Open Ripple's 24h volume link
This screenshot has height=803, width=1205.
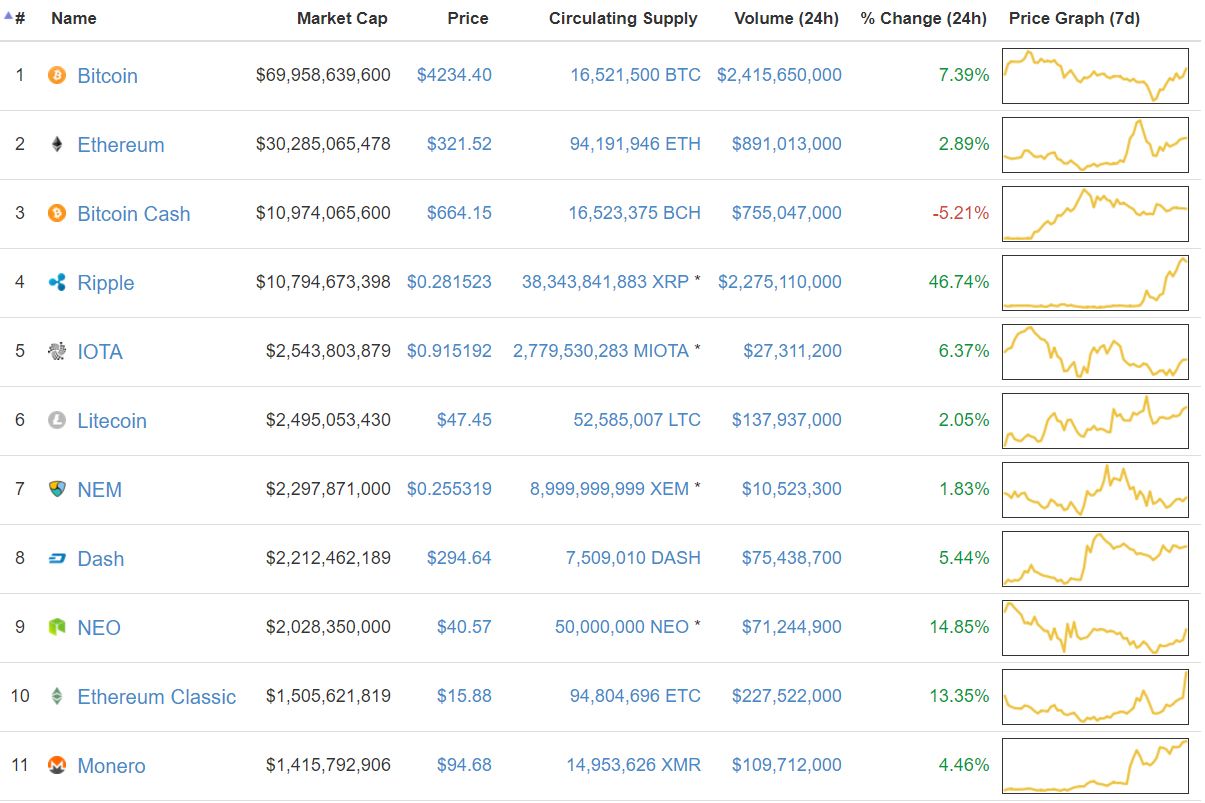780,282
